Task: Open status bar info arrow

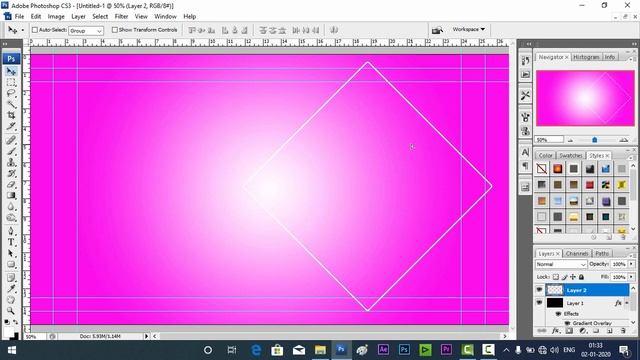Action: click(146, 336)
